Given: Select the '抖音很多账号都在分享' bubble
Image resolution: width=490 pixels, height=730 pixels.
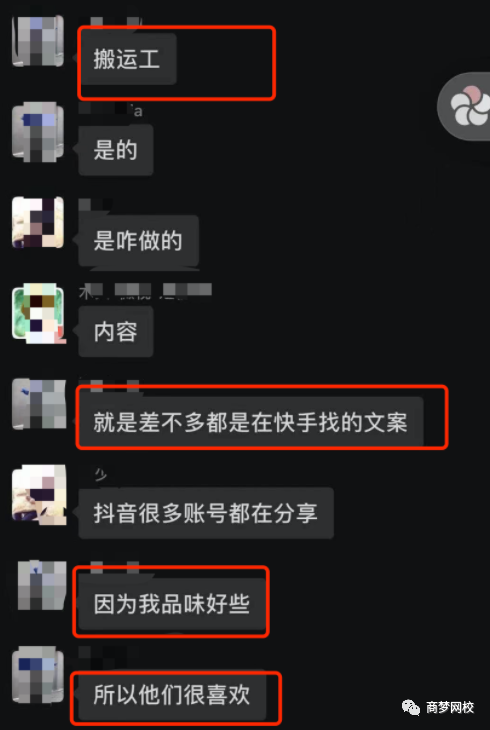Looking at the screenshot, I should tap(206, 513).
